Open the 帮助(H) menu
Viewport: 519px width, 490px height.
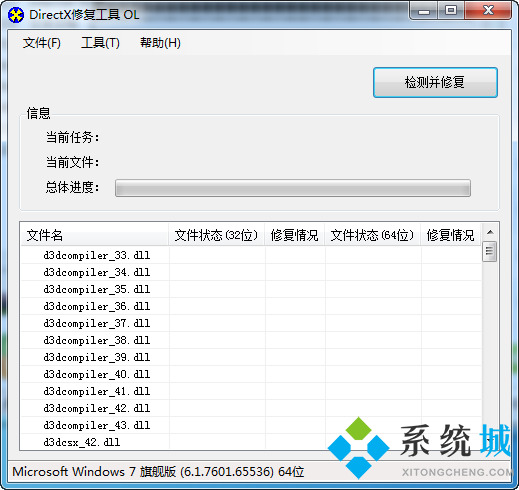160,43
